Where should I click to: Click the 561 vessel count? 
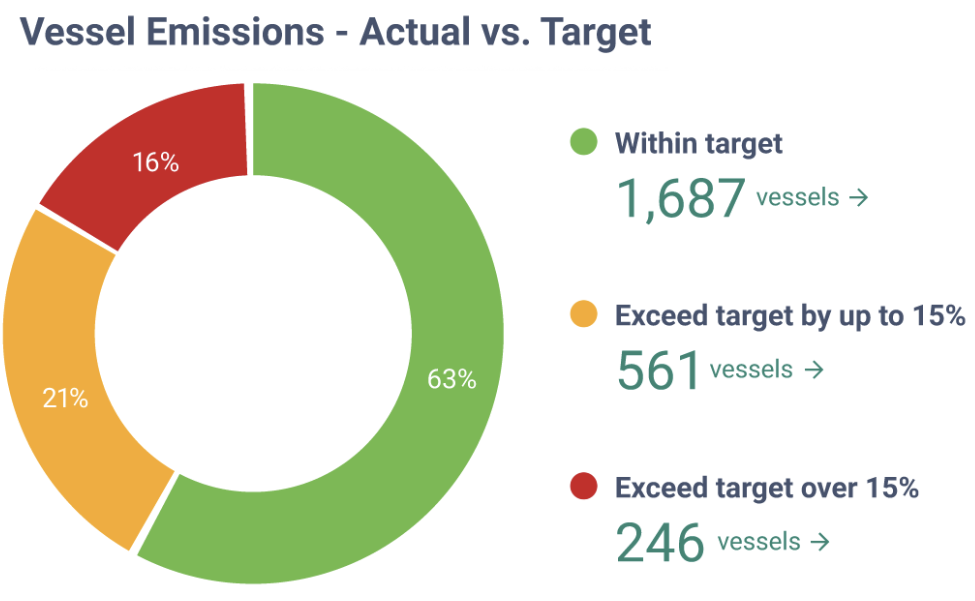(x=658, y=370)
